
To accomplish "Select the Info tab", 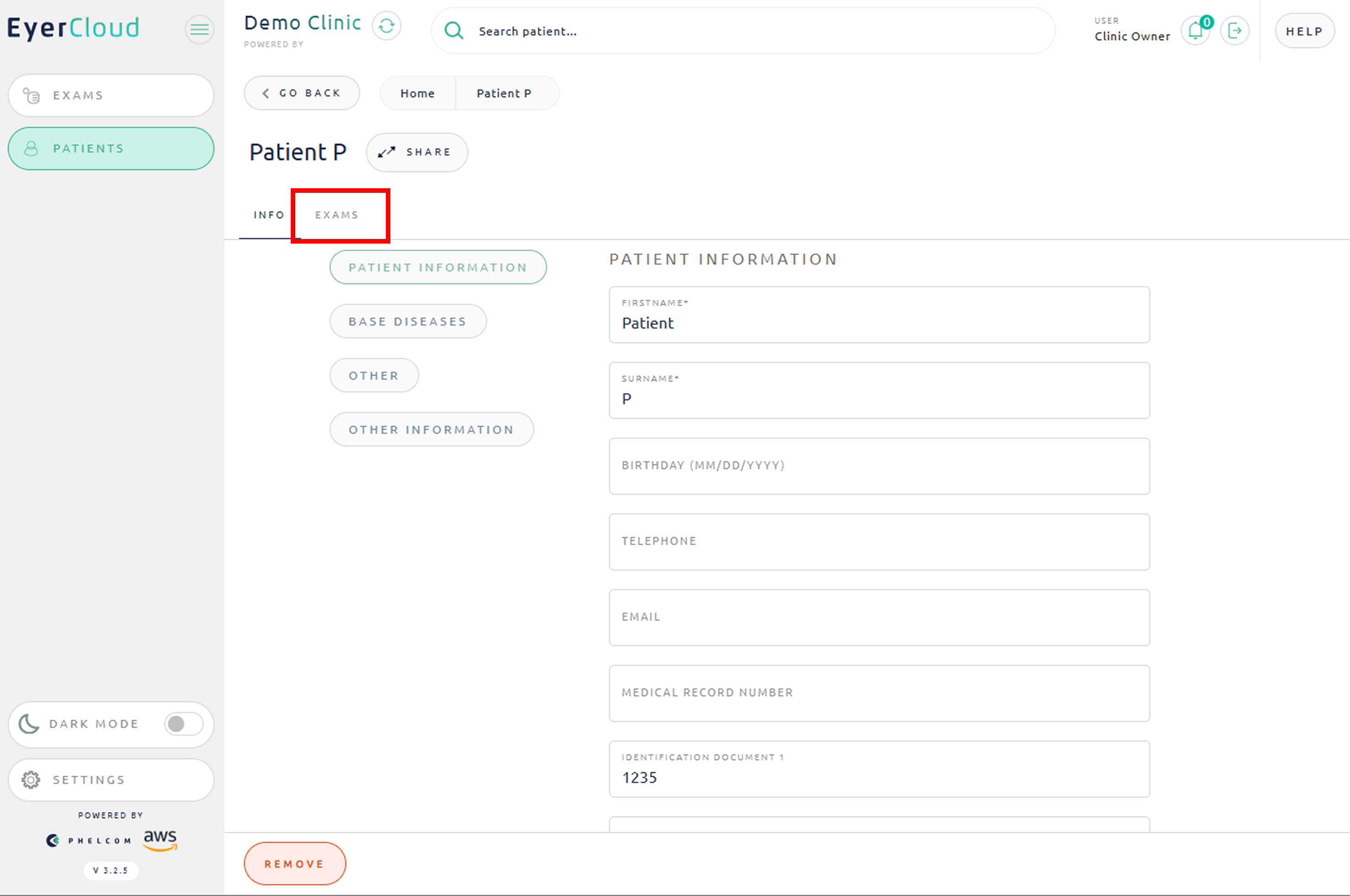I will [269, 215].
